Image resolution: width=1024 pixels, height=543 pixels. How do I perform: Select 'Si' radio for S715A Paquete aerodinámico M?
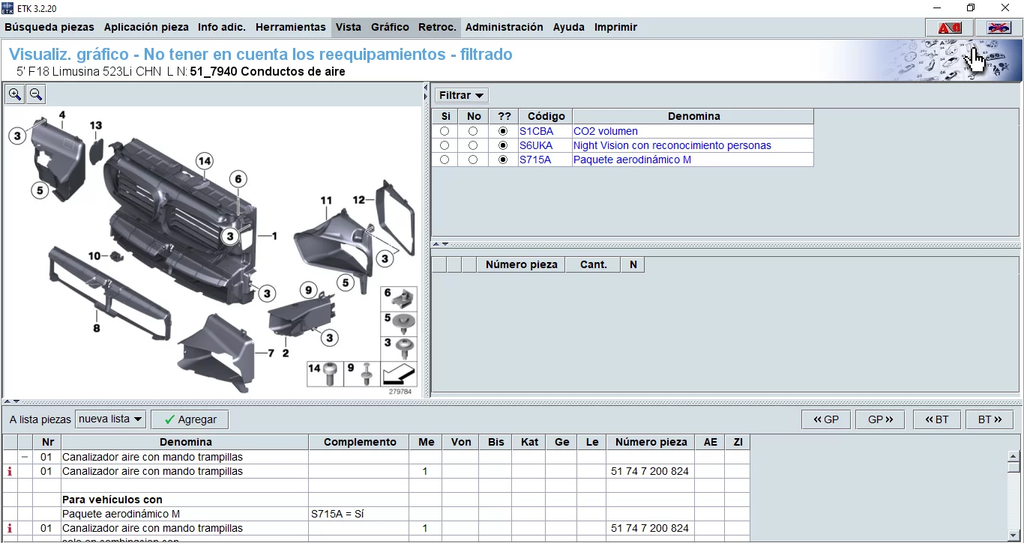[x=444, y=160]
